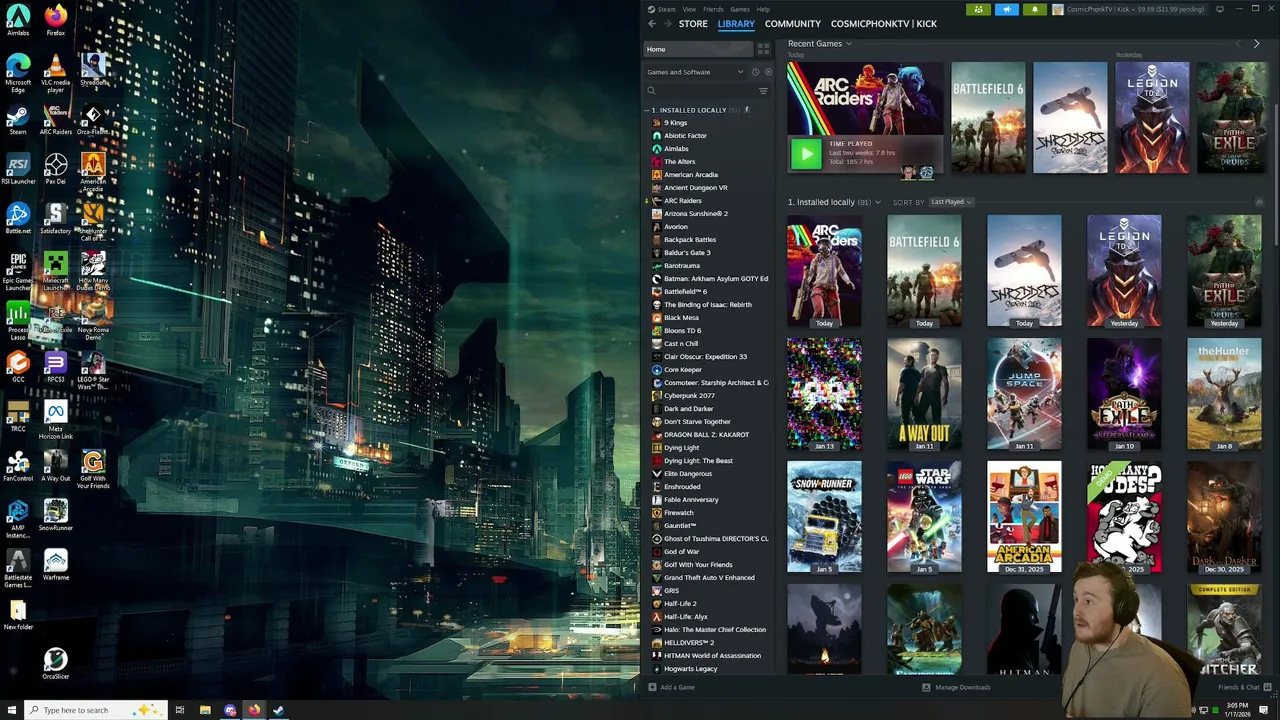The image size is (1280, 720).
Task: Open Manage Downloads
Action: (x=956, y=687)
